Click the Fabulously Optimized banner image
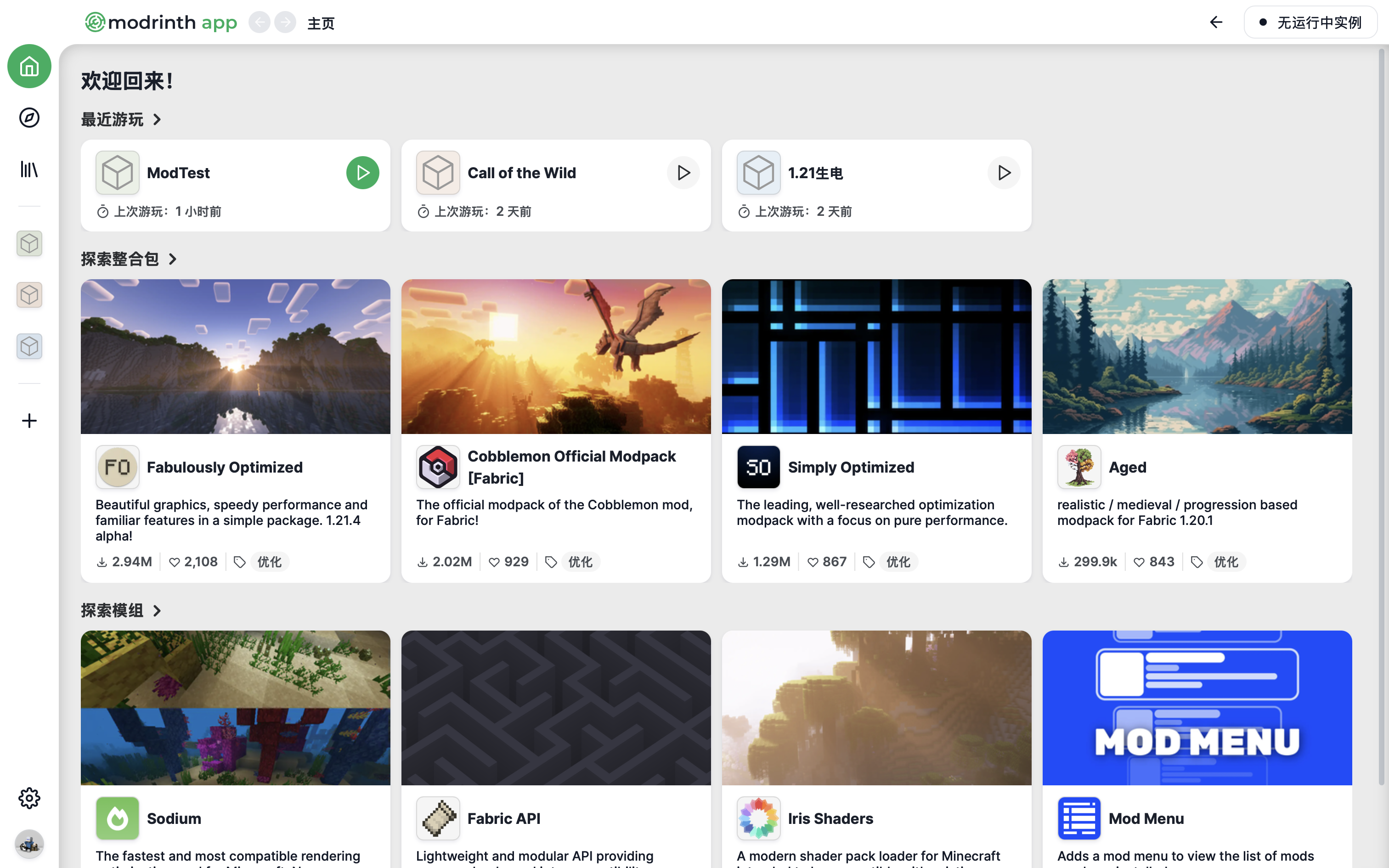The height and width of the screenshot is (868, 1389). pos(235,356)
